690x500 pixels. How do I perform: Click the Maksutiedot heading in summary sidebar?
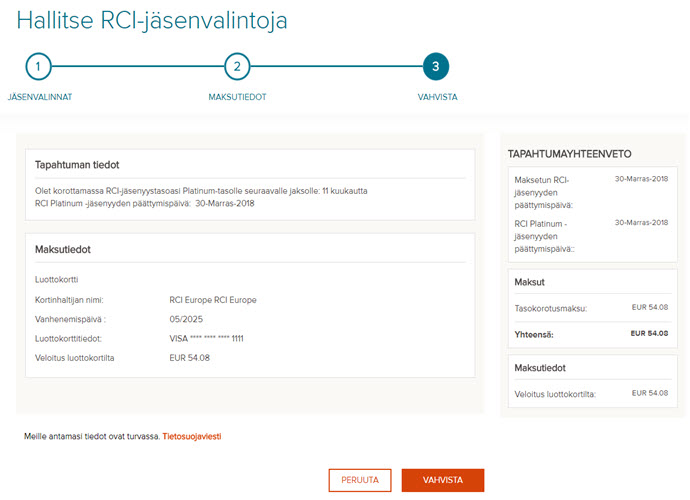(540, 368)
